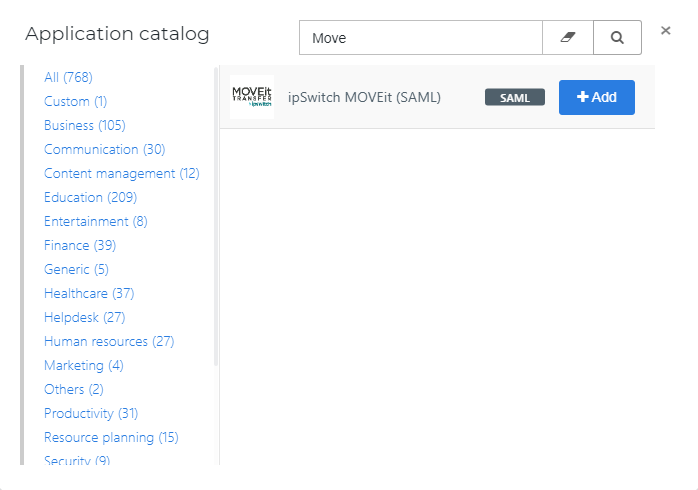Show All (768) applications
698x490 pixels.
pos(68,77)
